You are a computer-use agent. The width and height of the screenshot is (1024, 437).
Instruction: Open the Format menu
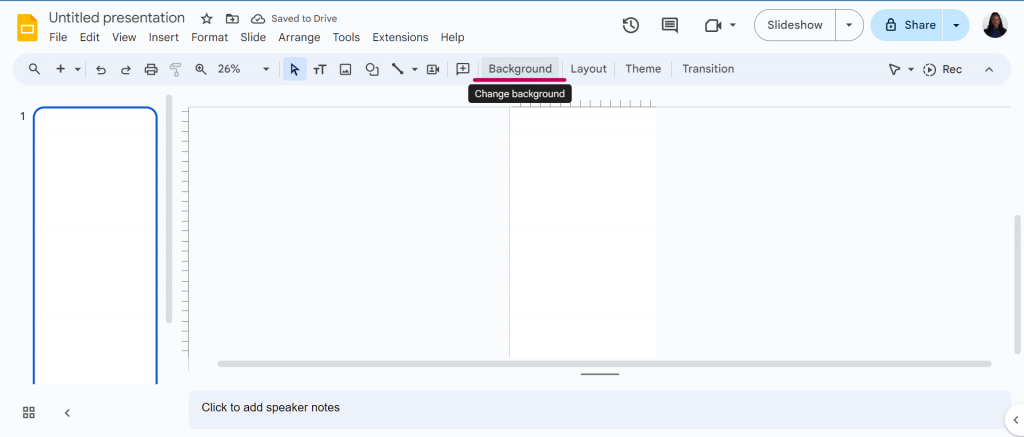[x=210, y=37]
